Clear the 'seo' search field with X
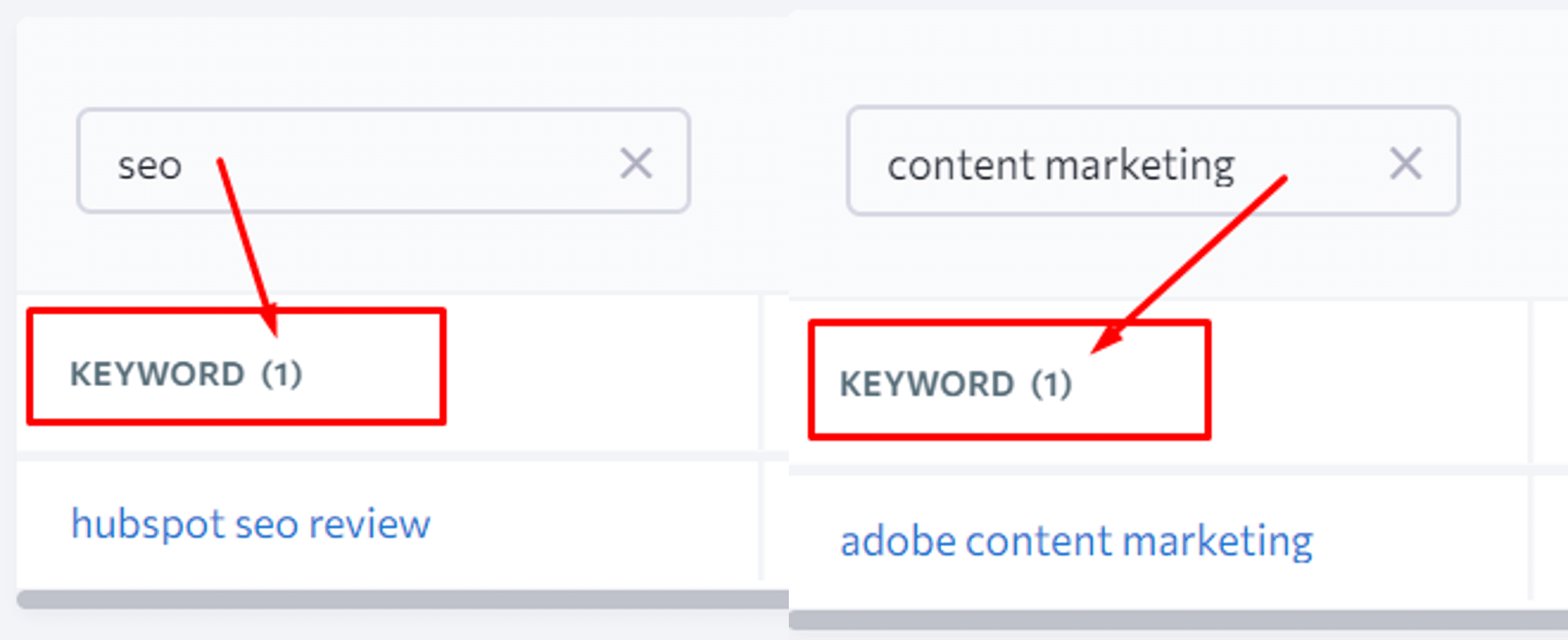This screenshot has height=640, width=1568. [635, 163]
